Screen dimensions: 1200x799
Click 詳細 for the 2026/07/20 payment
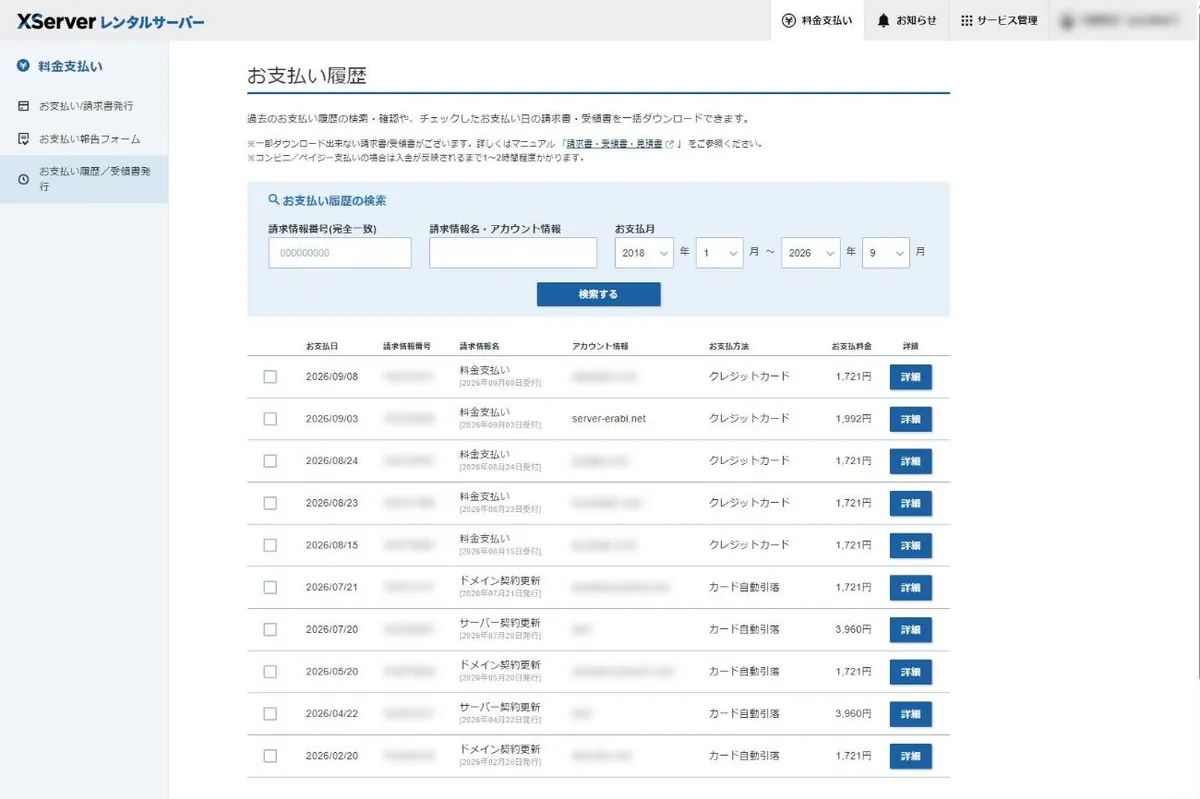coord(910,630)
